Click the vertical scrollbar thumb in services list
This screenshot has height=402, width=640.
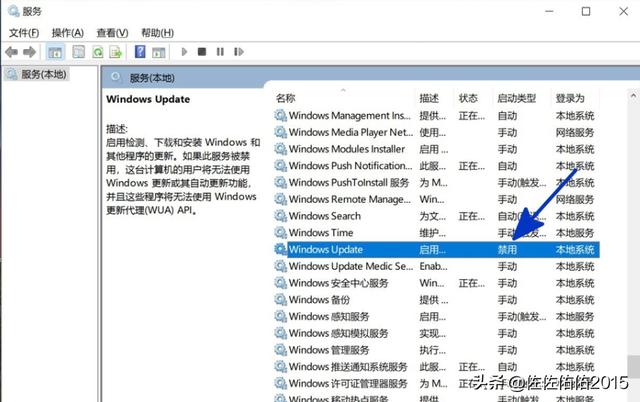[633, 366]
